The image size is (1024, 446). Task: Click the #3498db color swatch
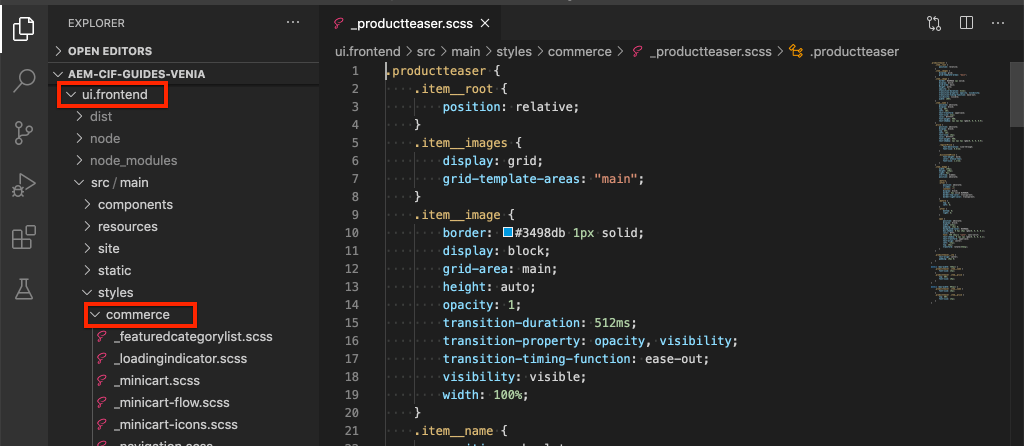click(x=507, y=233)
